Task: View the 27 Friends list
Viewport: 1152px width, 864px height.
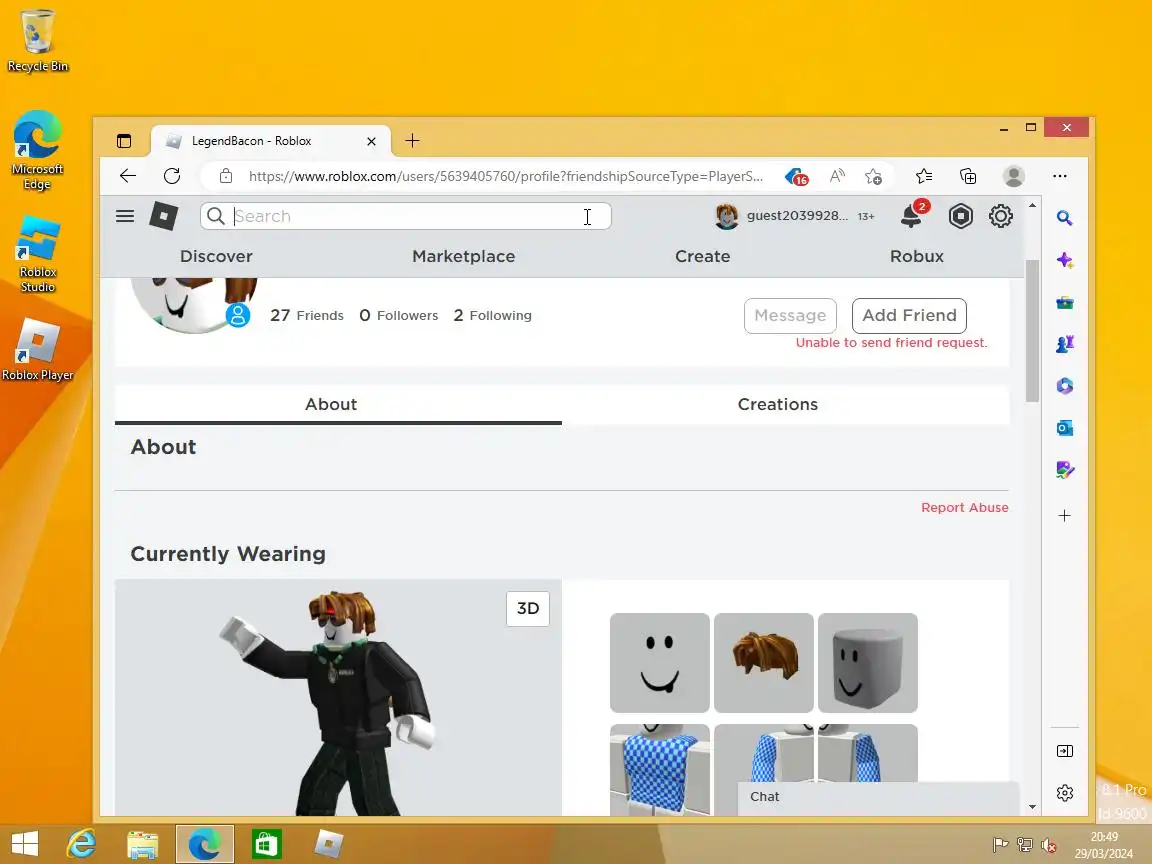Action: (x=306, y=315)
